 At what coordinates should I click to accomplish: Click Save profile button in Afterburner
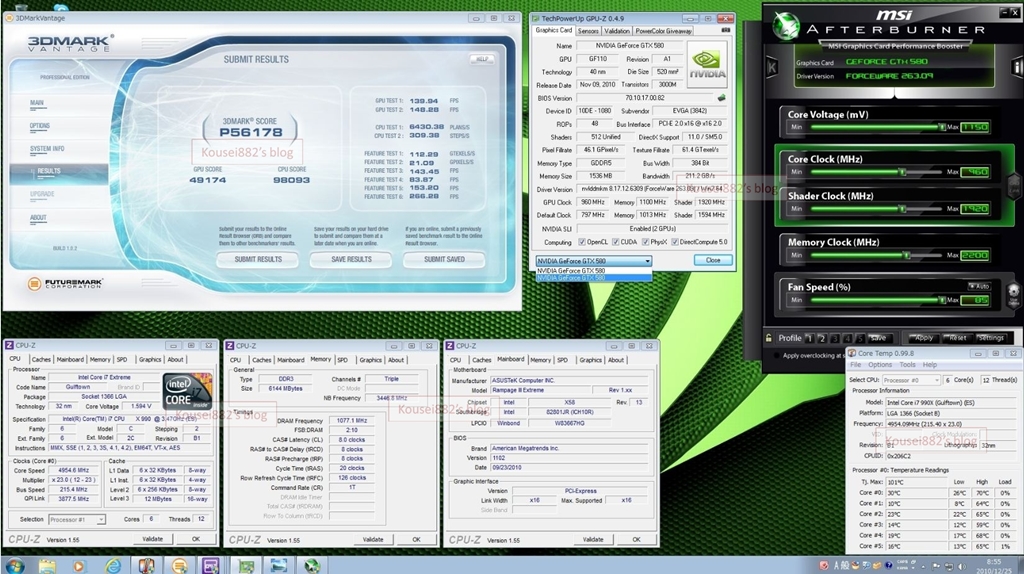878,338
